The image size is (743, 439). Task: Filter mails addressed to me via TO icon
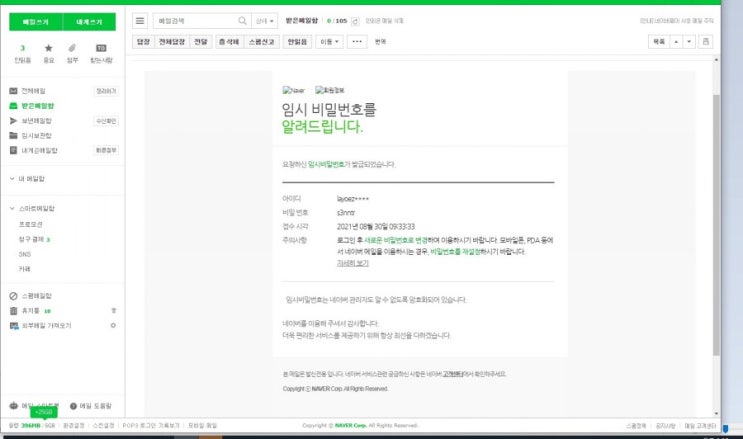coord(101,53)
